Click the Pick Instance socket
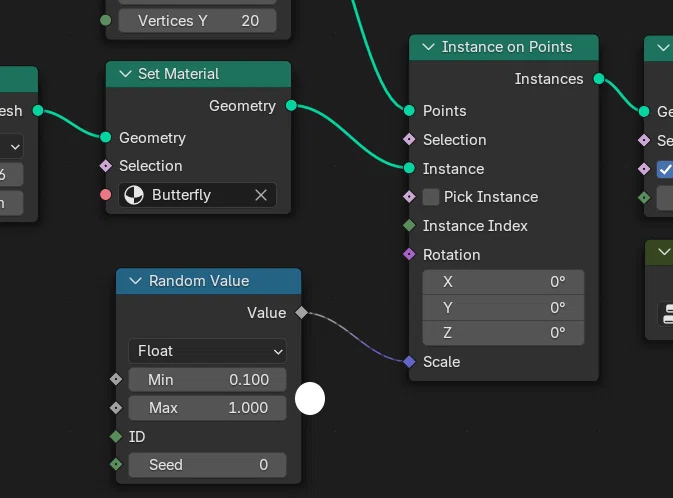This screenshot has width=673, height=498. point(409,197)
